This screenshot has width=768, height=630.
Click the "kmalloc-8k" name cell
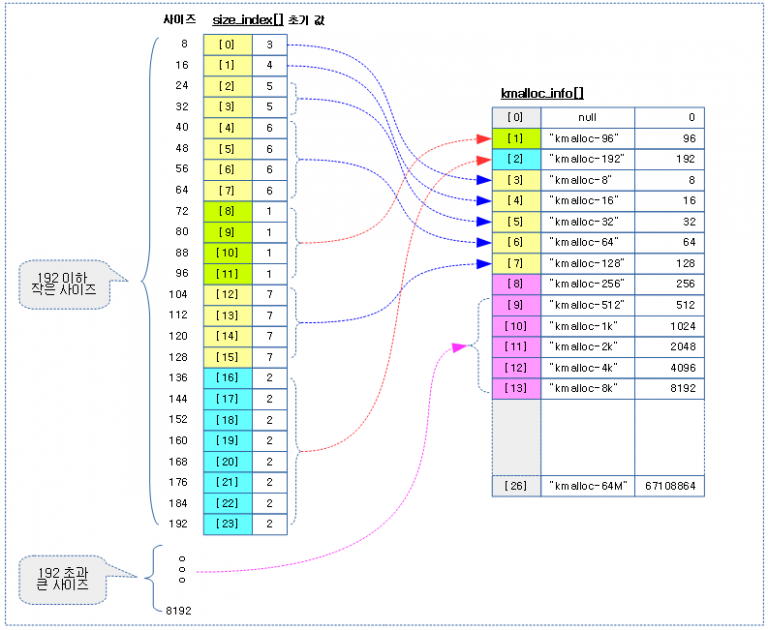point(588,388)
